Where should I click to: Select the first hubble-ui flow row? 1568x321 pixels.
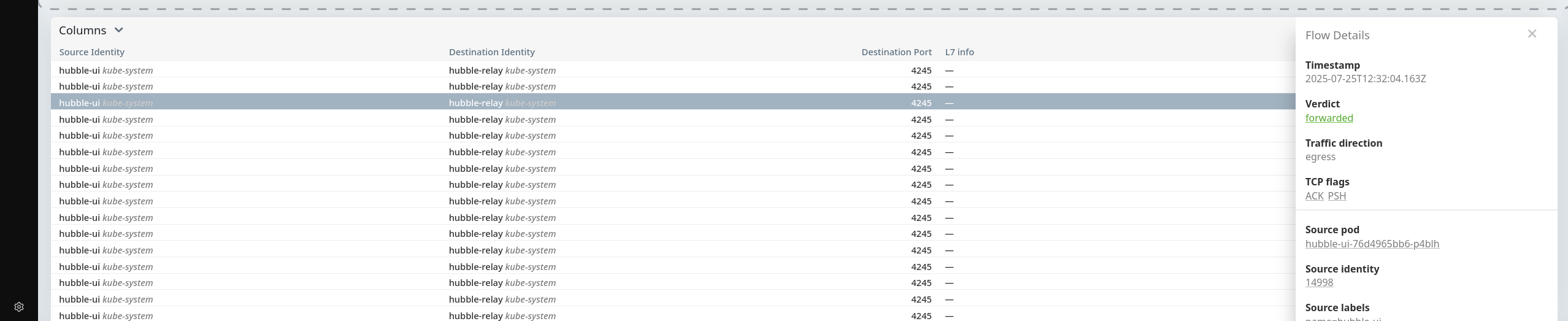(x=673, y=70)
